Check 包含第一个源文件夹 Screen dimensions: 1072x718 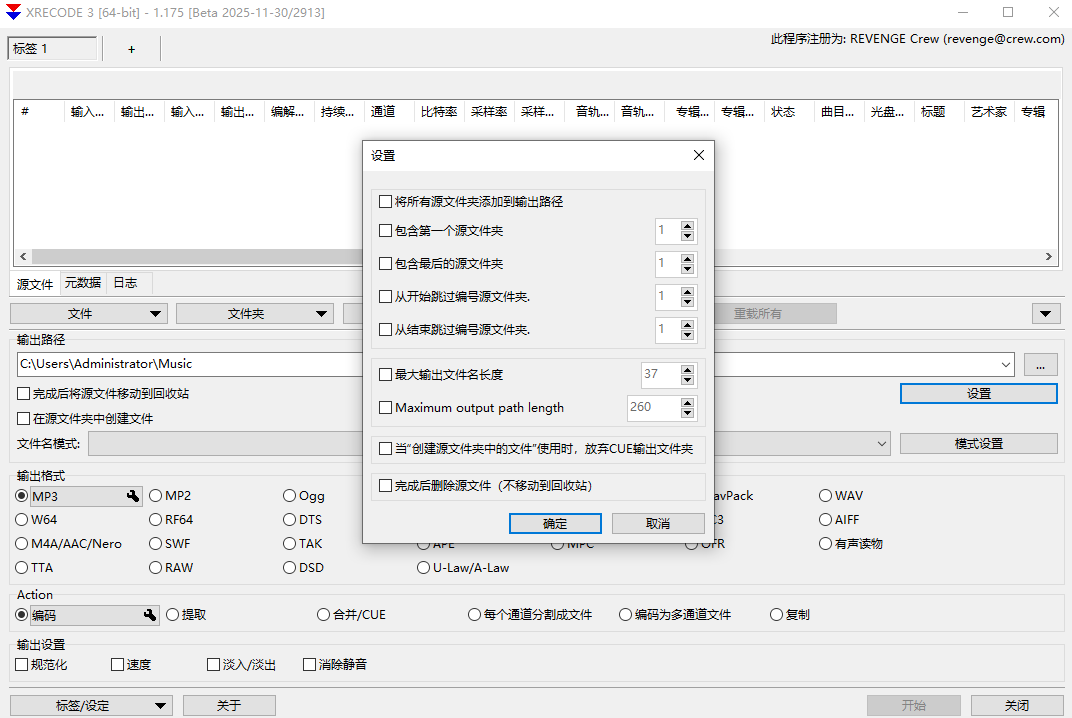(x=385, y=230)
